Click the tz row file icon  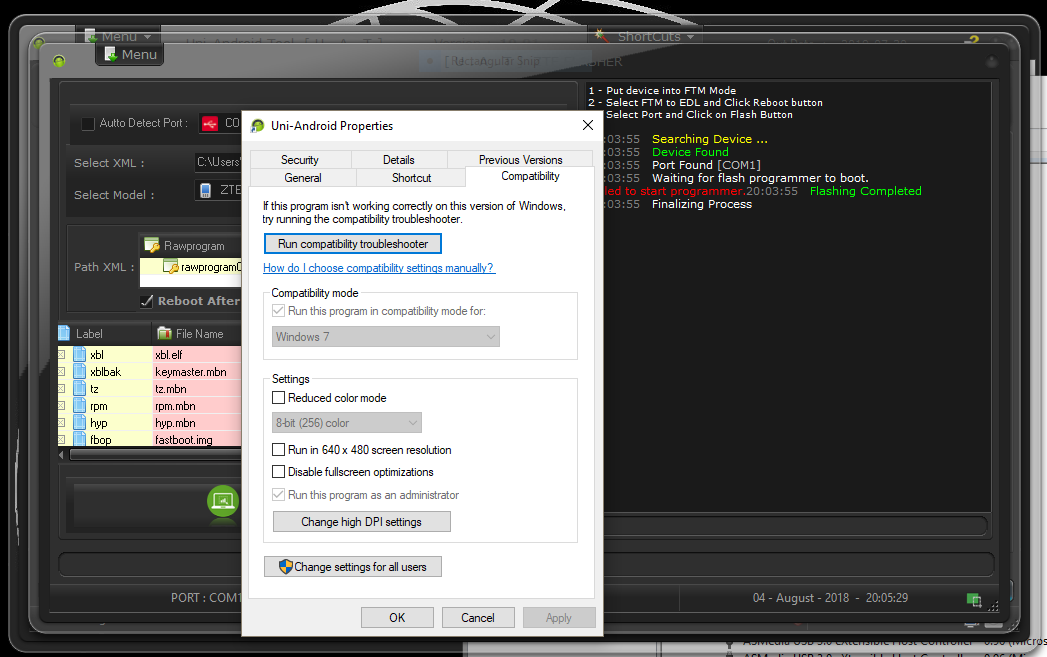pos(79,389)
